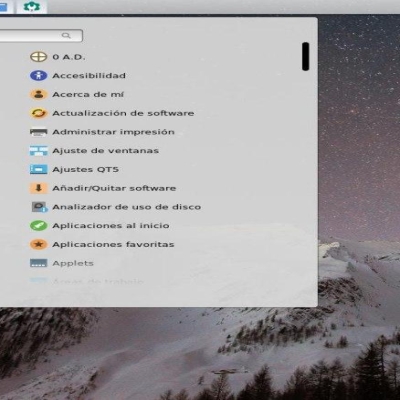Click the Ajustes QT5 icon
This screenshot has height=400, width=400.
click(x=39, y=169)
